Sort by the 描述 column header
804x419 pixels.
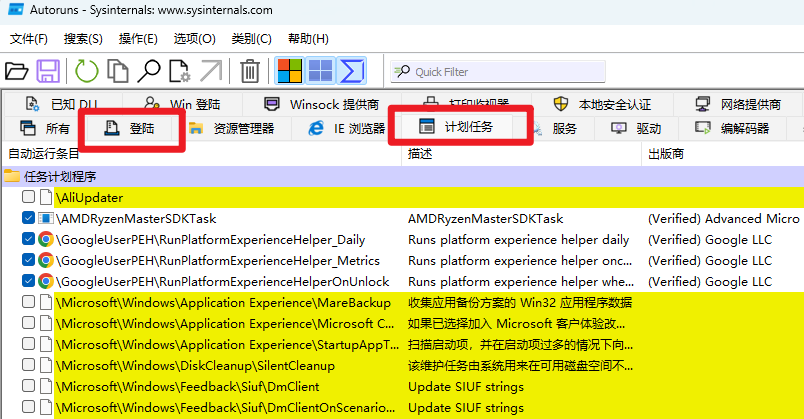pos(521,154)
